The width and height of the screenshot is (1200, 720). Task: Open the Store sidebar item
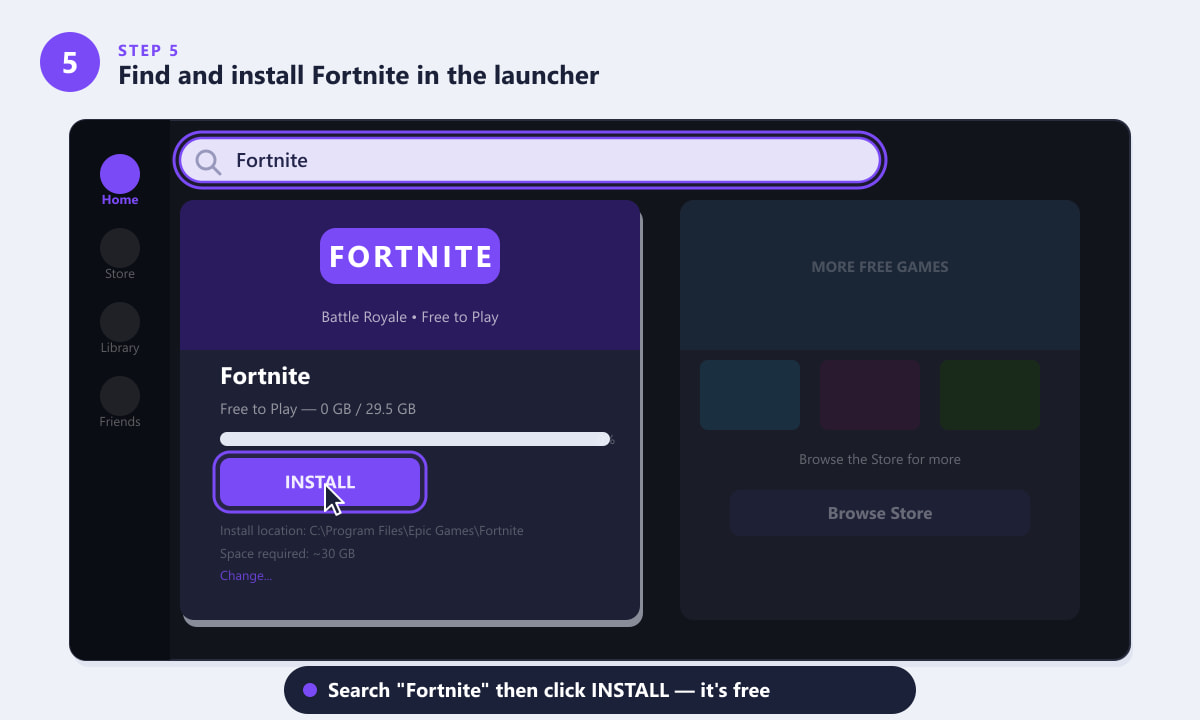120,255
